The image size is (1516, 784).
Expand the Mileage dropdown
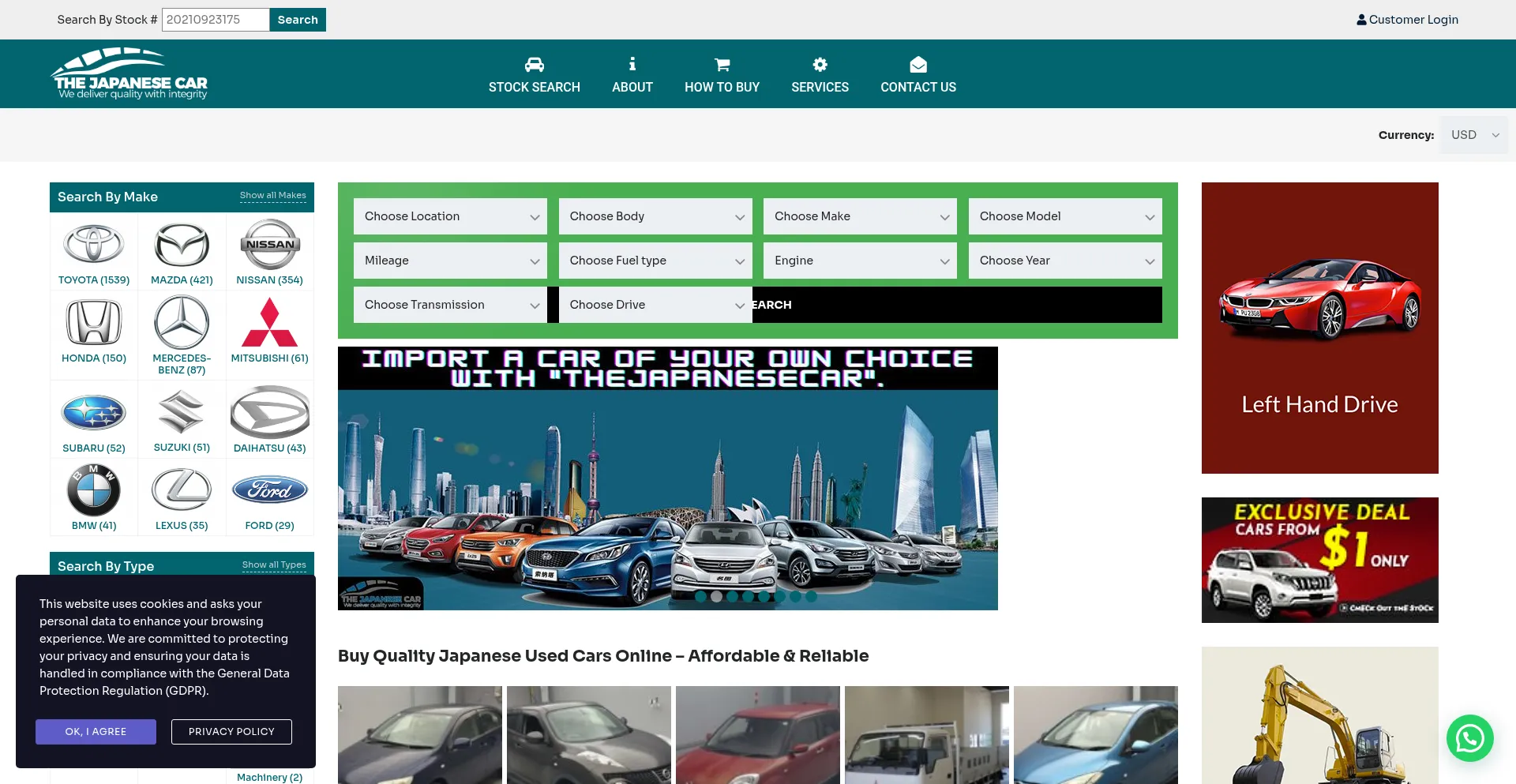coord(450,261)
